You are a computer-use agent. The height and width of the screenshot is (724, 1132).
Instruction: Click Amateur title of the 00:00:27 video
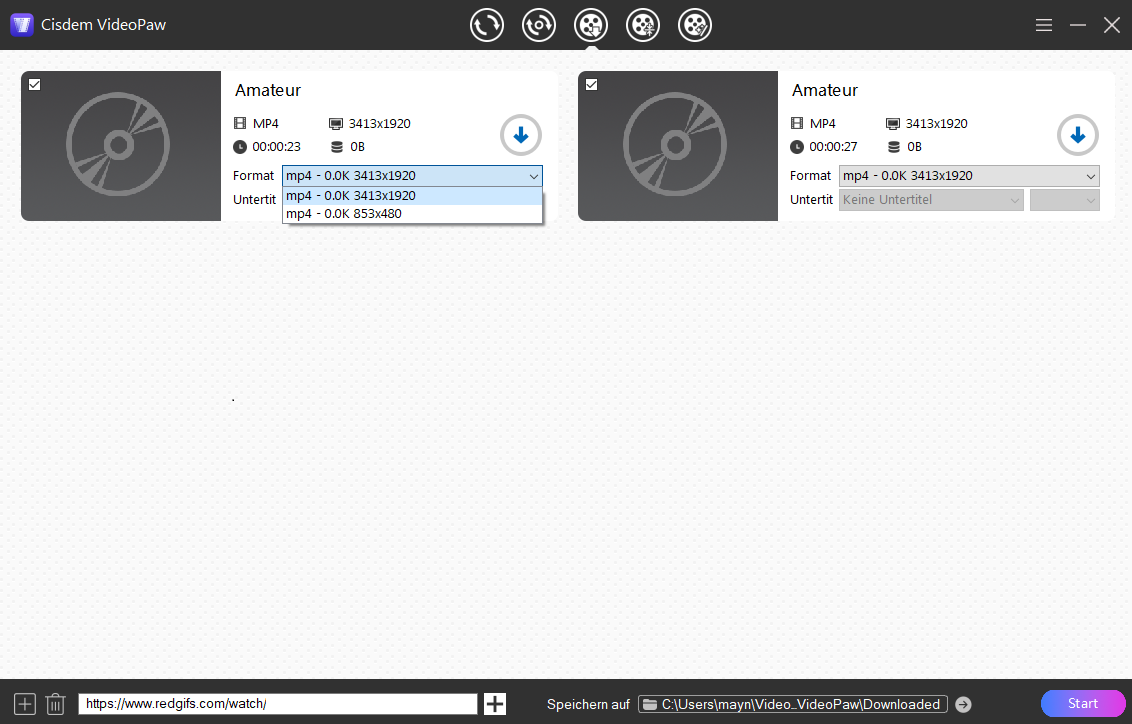point(825,90)
